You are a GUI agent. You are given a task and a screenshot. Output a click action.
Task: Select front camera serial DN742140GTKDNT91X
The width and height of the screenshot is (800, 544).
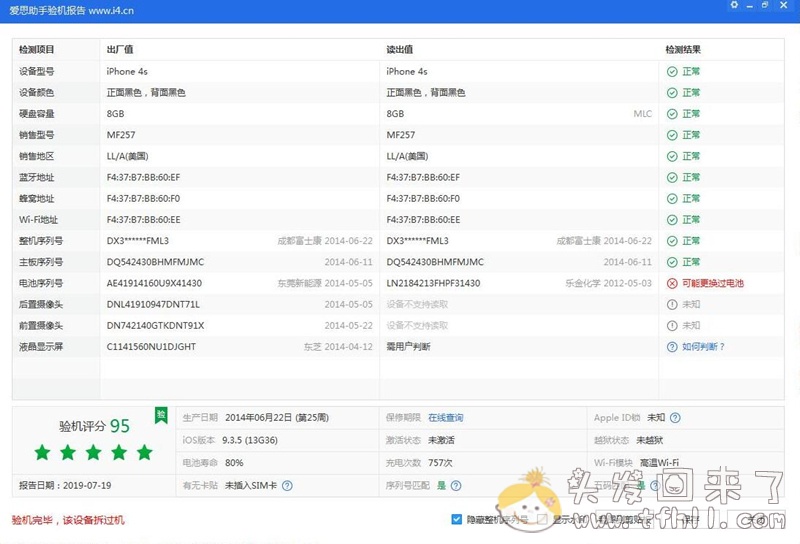155,326
